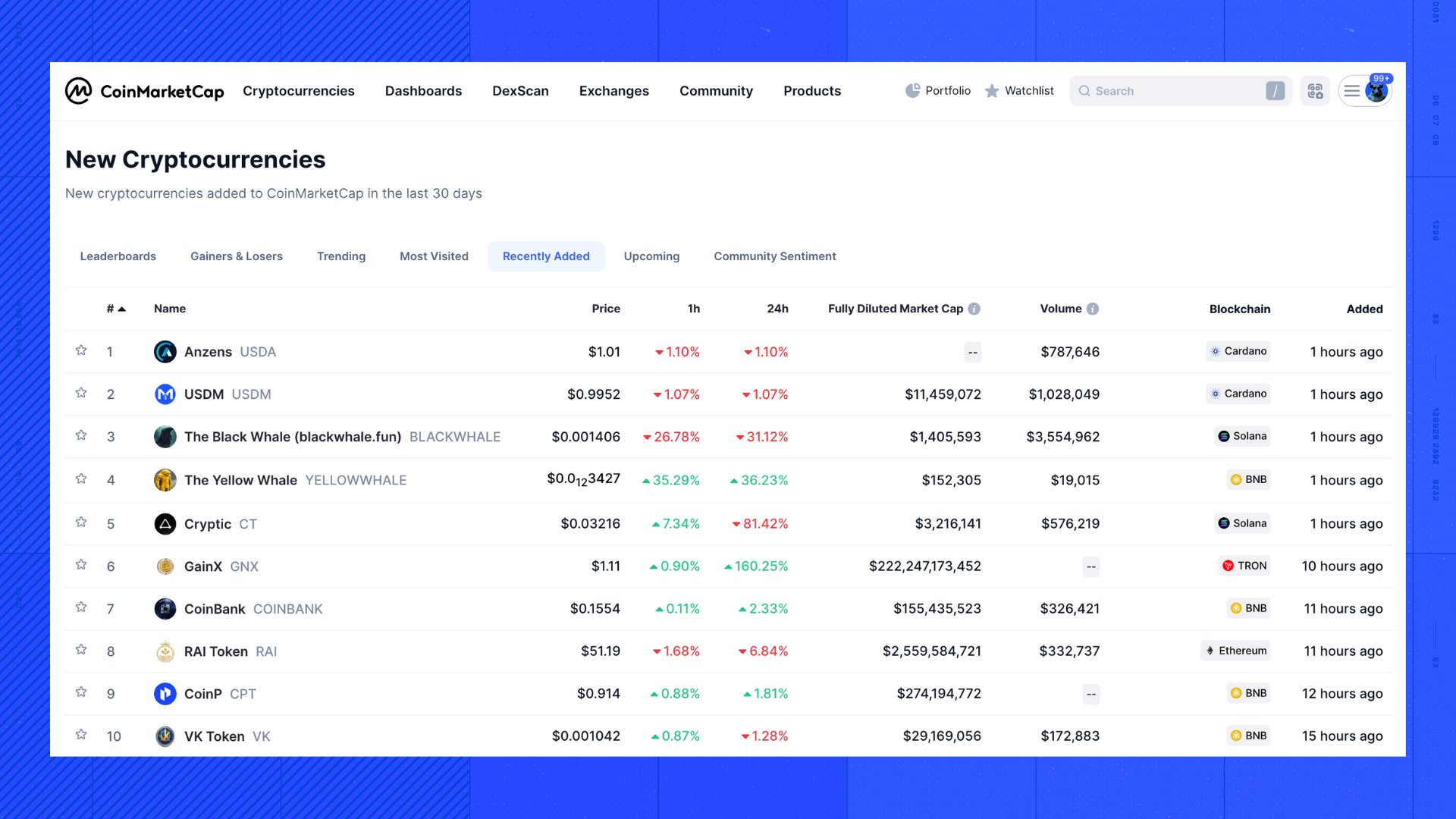Switch to Gainers & Losers tab
Viewport: 1456px width, 819px height.
(x=236, y=256)
